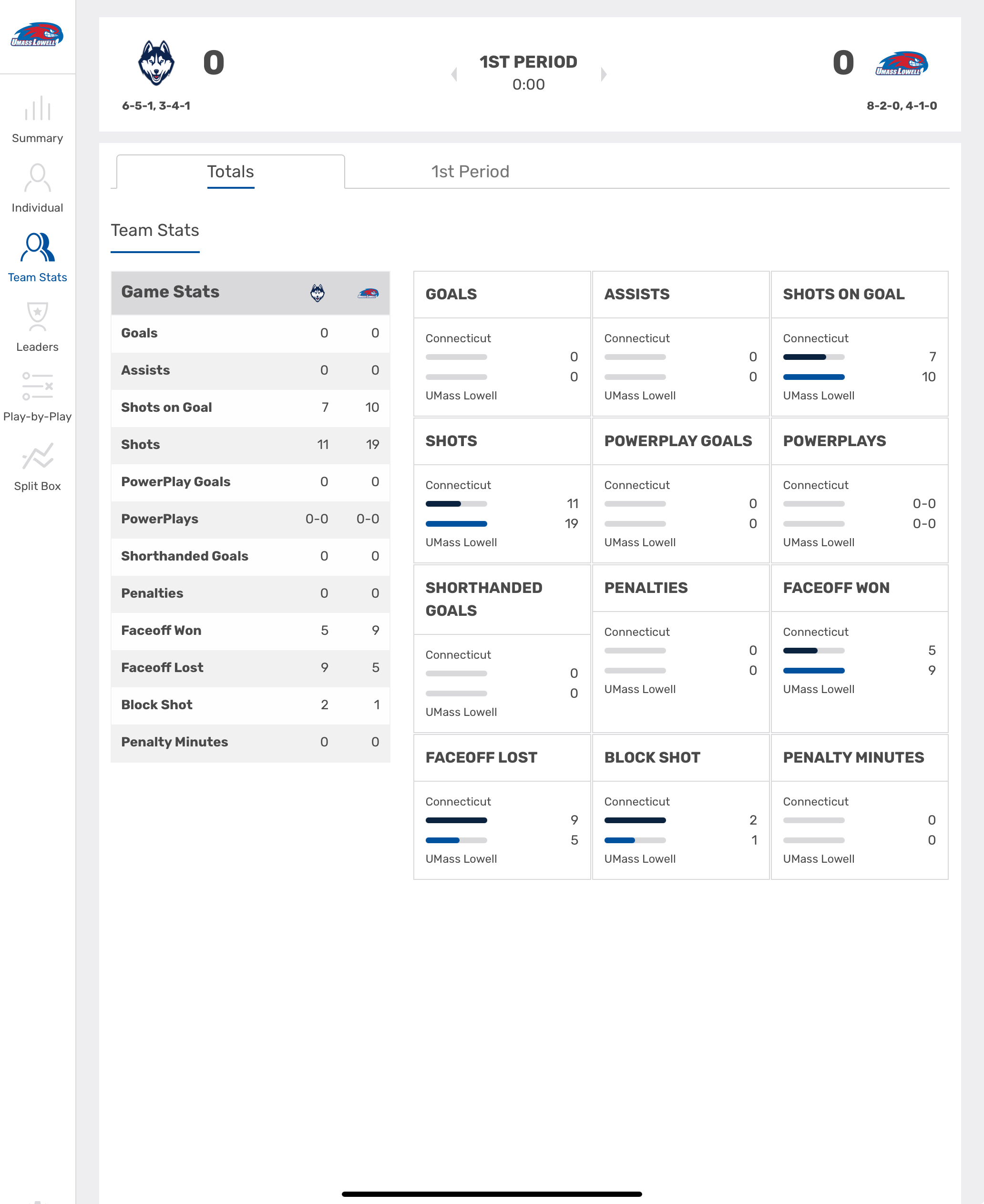
Task: Click the FACEOFF LOST card heading
Action: click(481, 757)
